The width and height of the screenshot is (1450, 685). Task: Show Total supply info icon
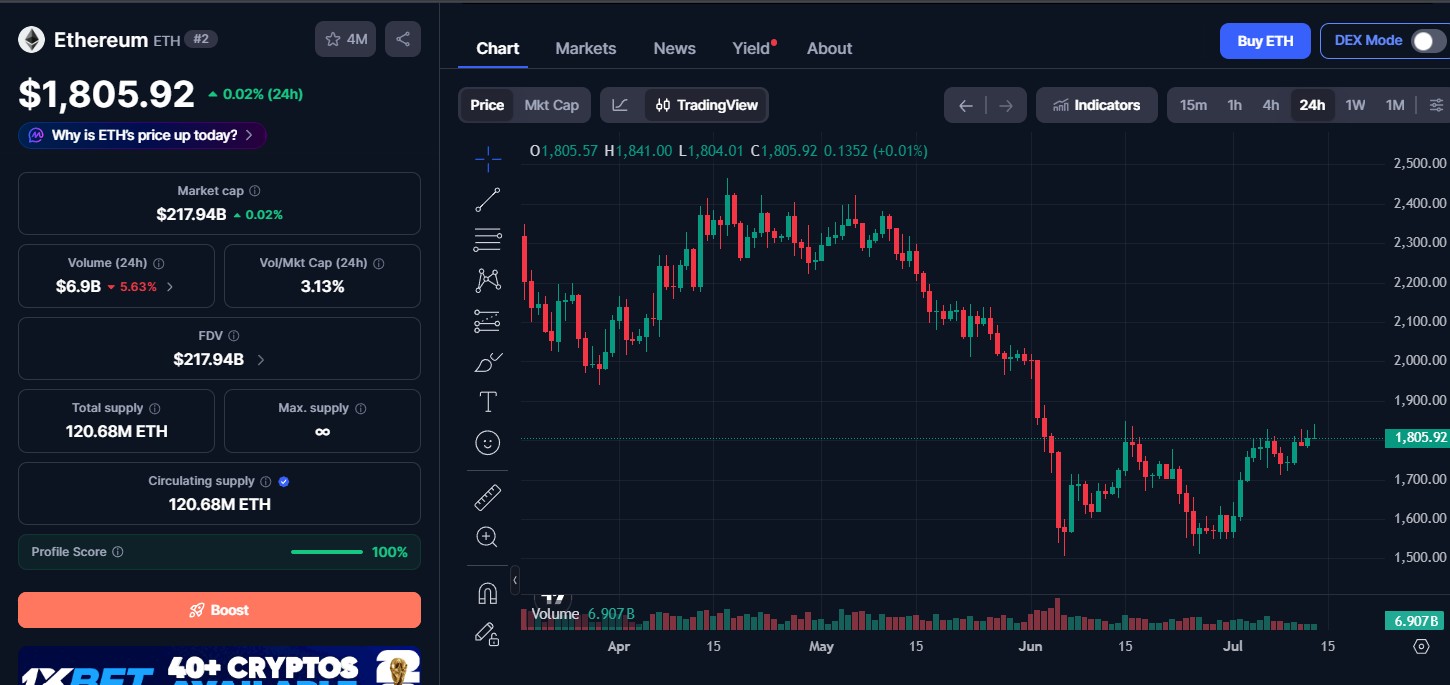point(155,408)
